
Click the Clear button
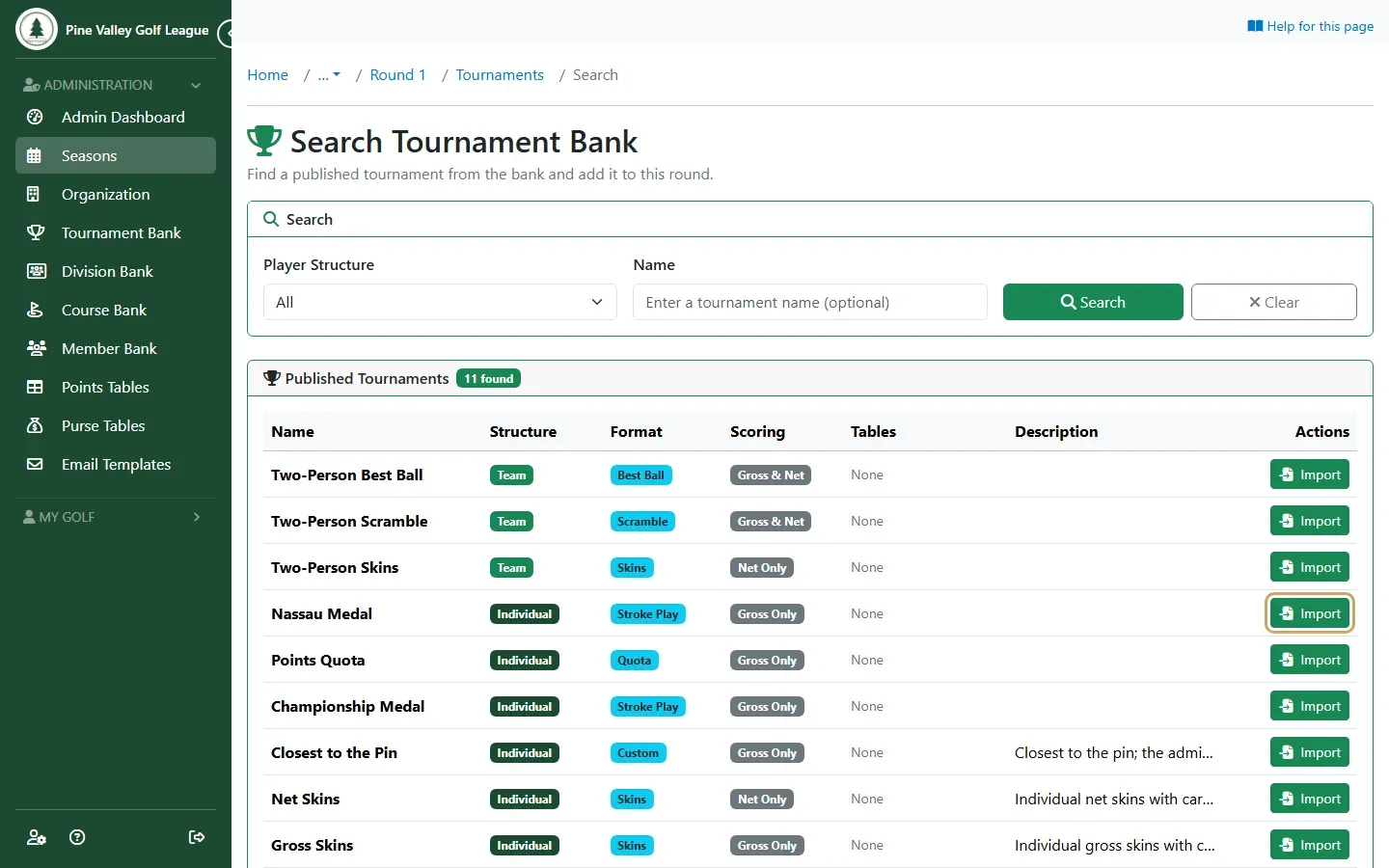tap(1273, 302)
